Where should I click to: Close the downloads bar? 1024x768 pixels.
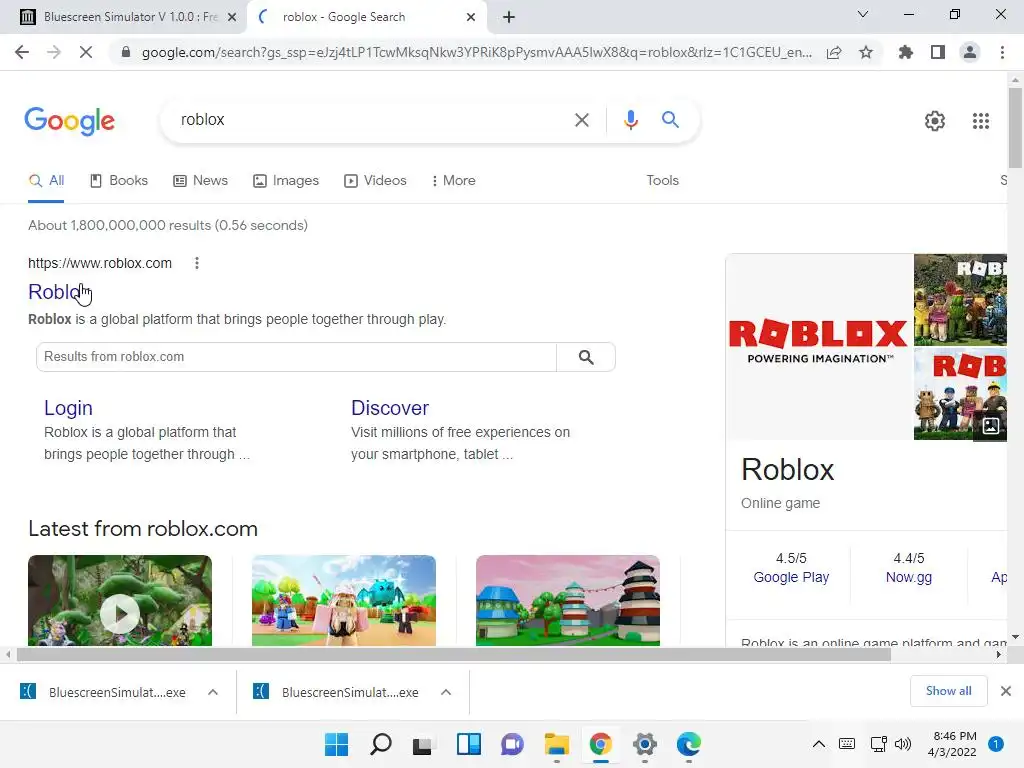(x=1006, y=691)
